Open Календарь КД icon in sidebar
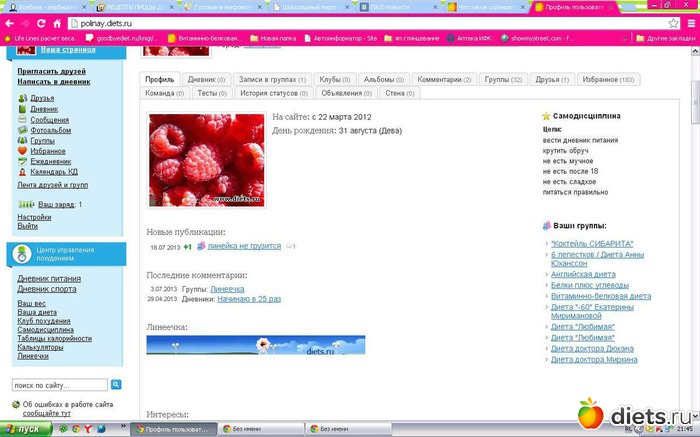Viewport: 700px width, 437px height. pos(22,172)
